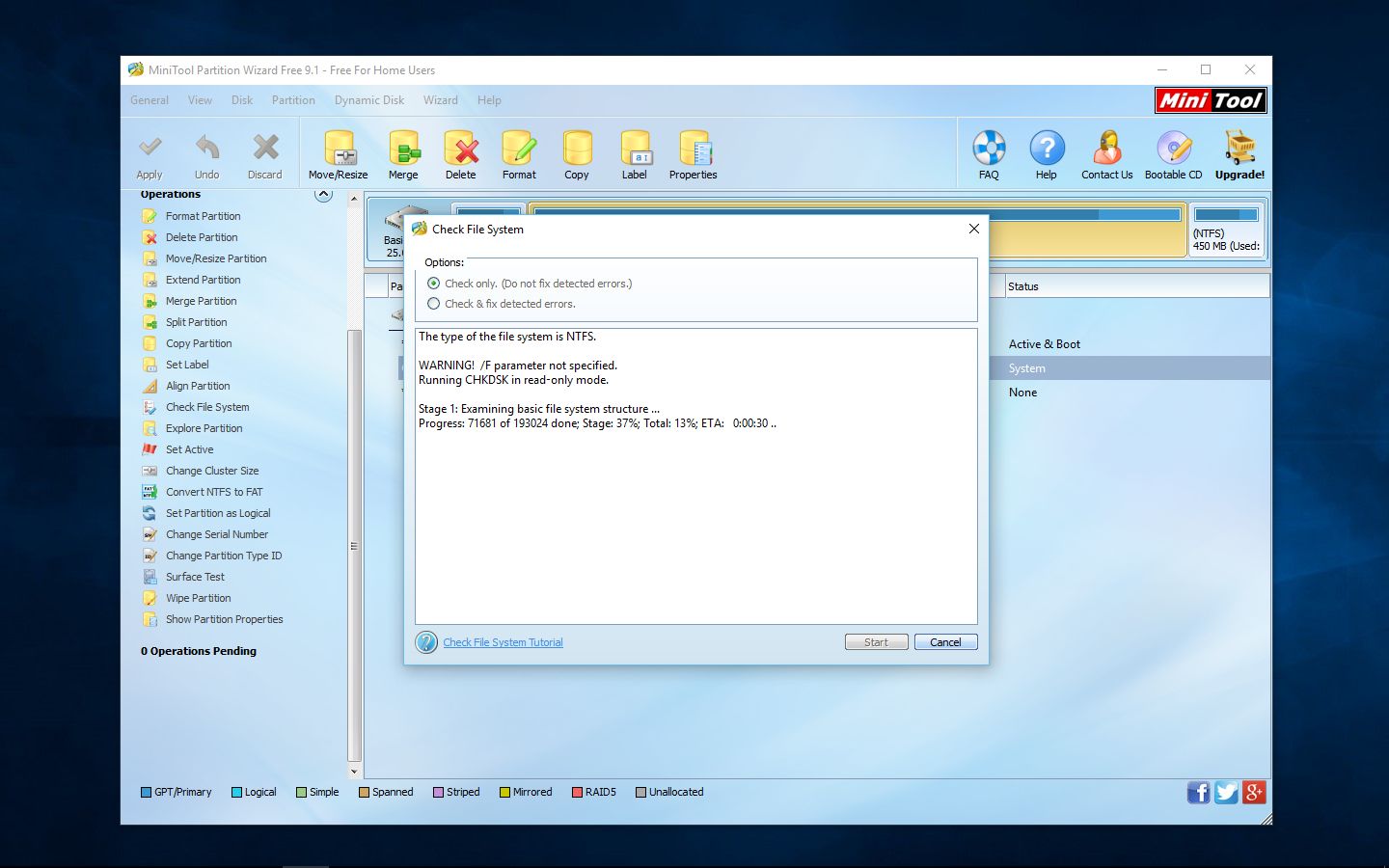The width and height of the screenshot is (1389, 868).
Task: Close the Check File System dialog
Action: pyautogui.click(x=974, y=229)
